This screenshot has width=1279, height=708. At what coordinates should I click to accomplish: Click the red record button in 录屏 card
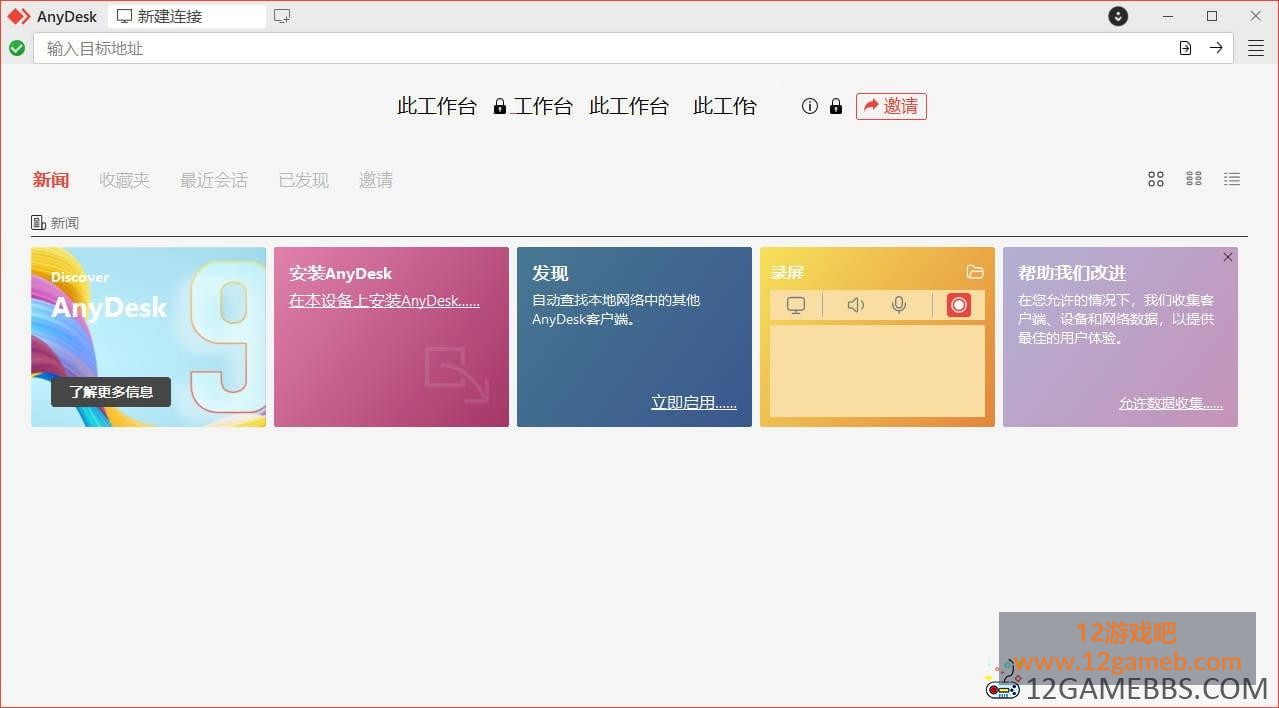[x=959, y=305]
